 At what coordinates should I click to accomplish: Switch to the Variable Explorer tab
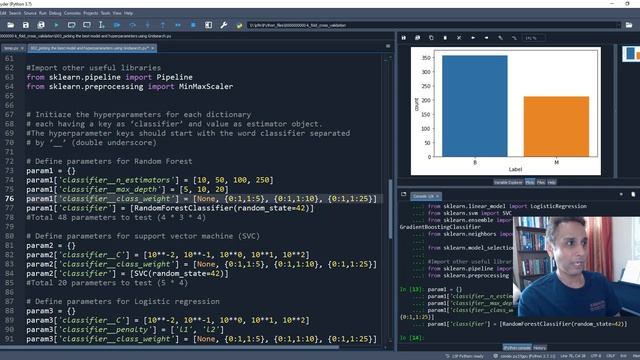[508, 182]
